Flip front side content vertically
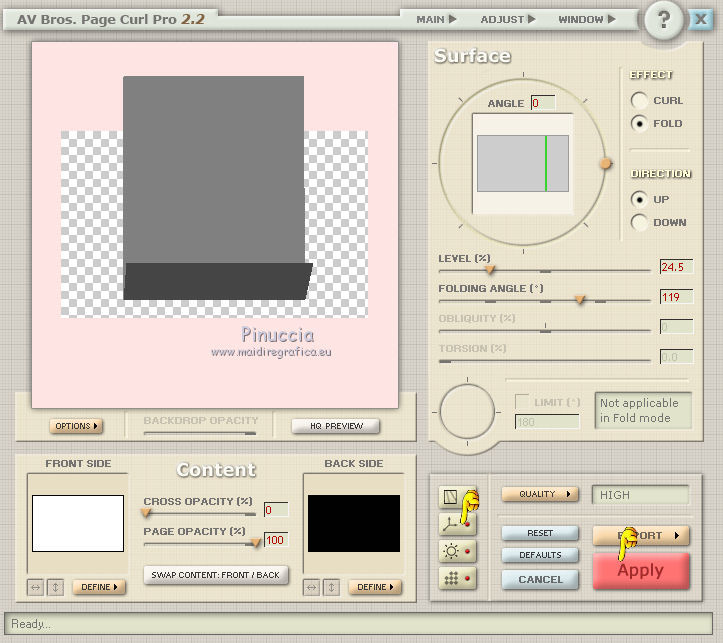Image resolution: width=723 pixels, height=643 pixels. click(55, 587)
